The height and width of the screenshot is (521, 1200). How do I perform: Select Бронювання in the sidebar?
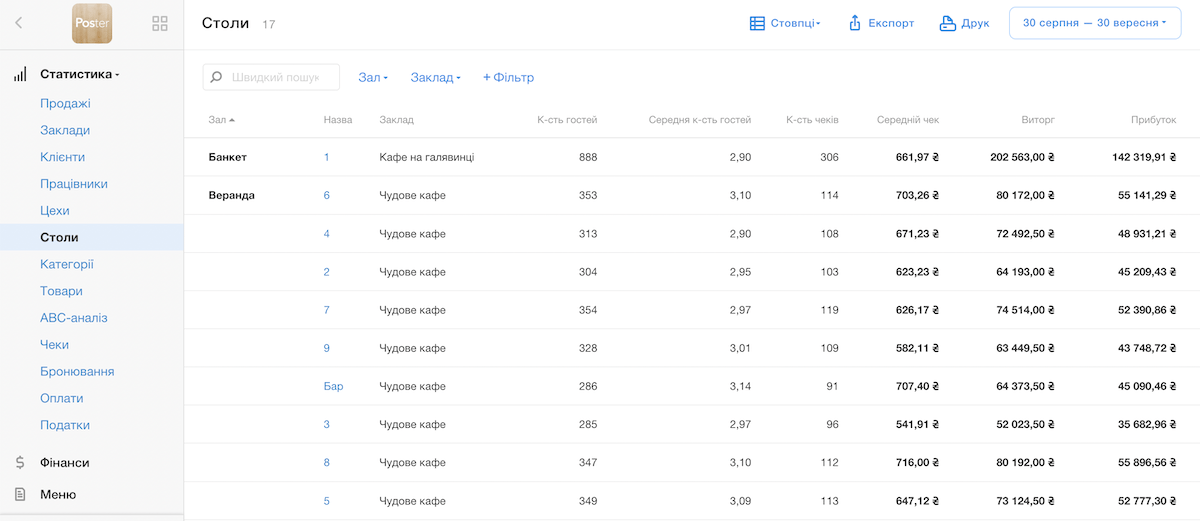pos(77,371)
